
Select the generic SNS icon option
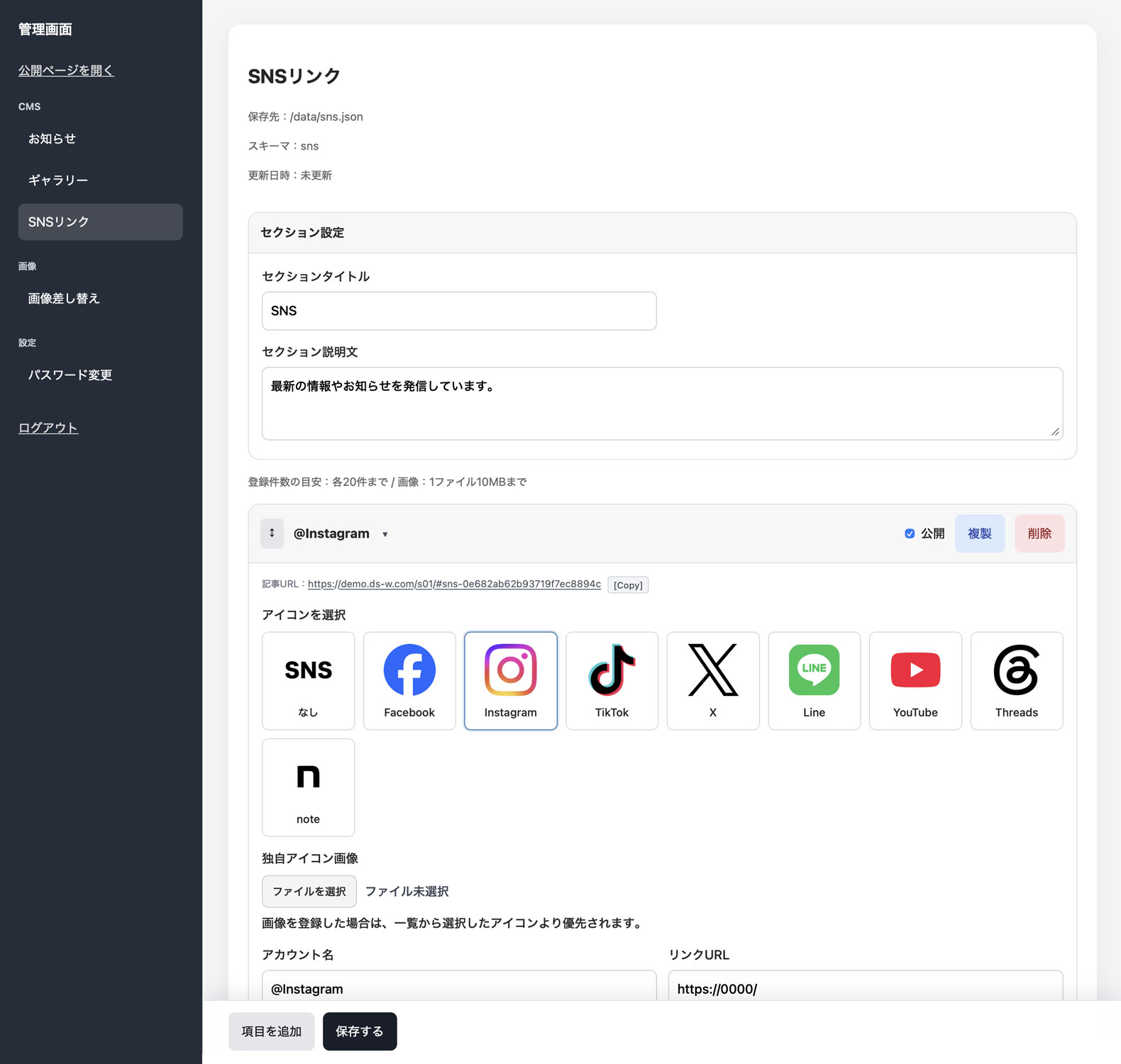click(308, 680)
